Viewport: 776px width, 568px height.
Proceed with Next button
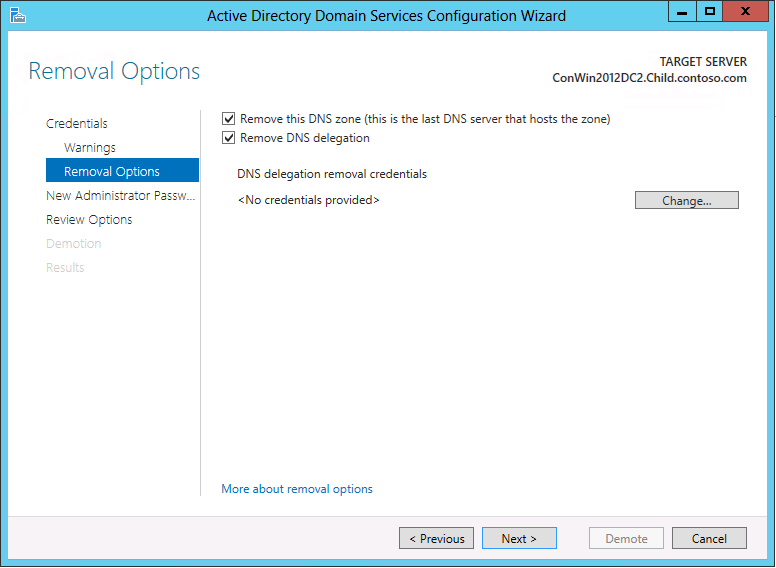pos(519,538)
